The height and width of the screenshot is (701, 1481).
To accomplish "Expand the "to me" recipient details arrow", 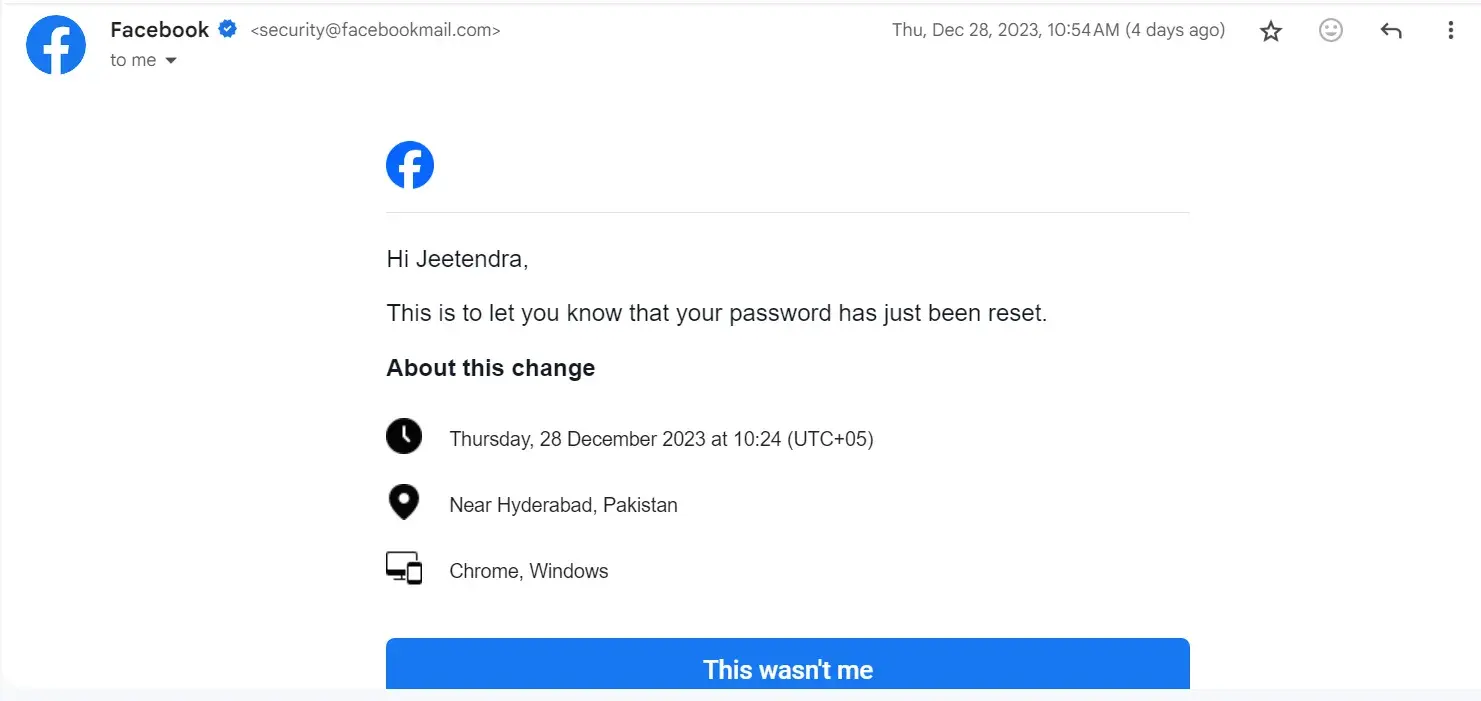I will 171,61.
